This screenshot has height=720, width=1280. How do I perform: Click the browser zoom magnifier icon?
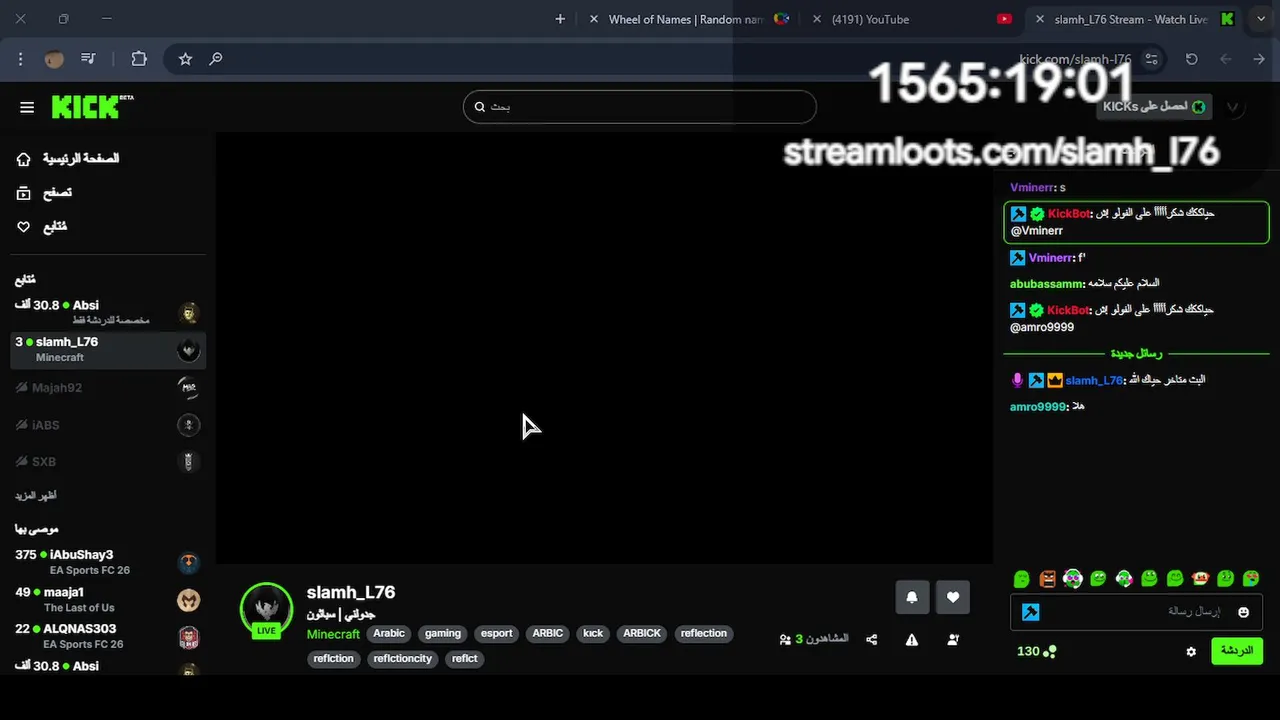[215, 59]
